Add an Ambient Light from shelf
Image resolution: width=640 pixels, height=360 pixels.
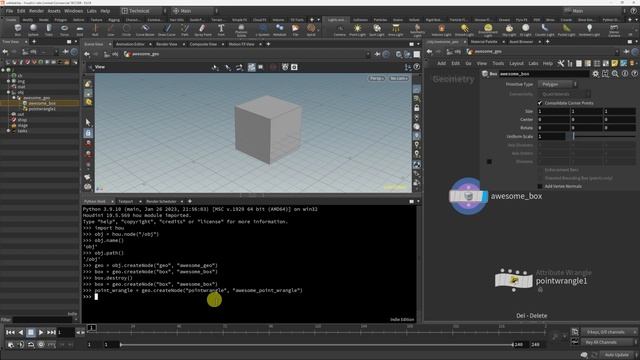click(589, 30)
